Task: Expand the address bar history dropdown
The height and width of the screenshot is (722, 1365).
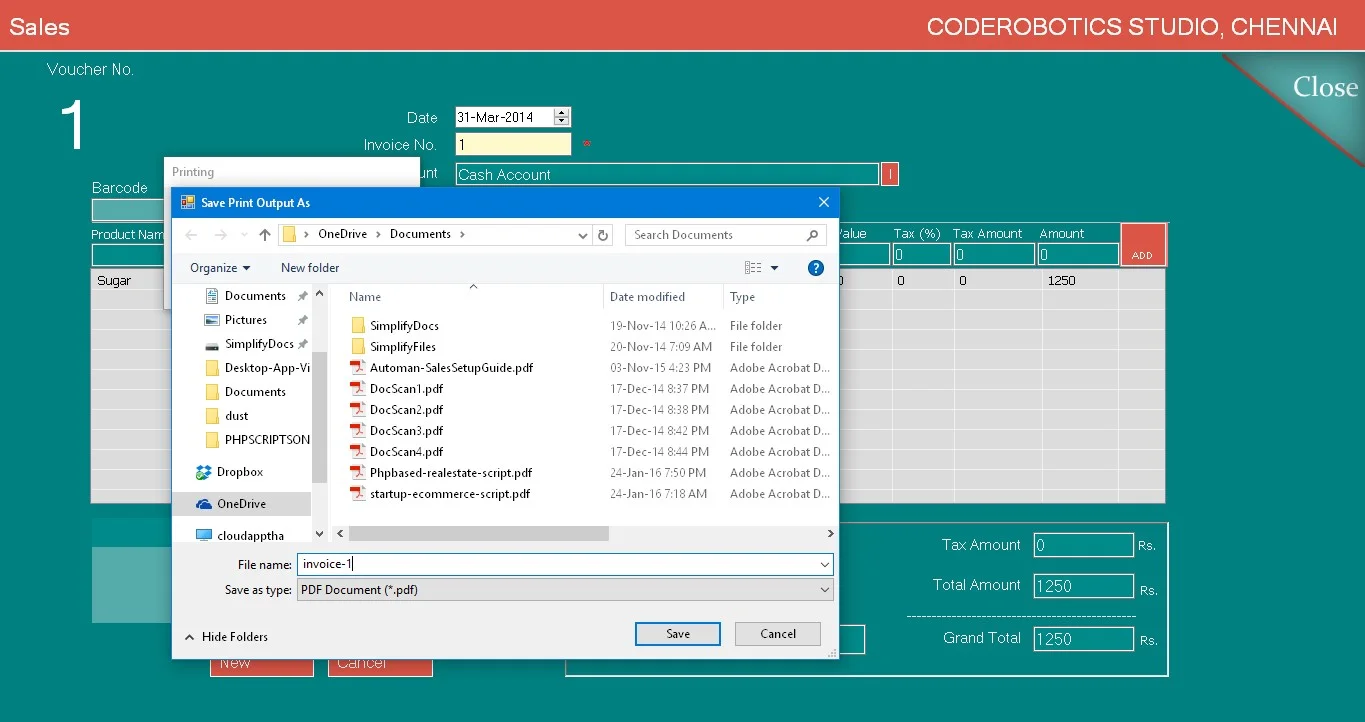Action: 583,235
